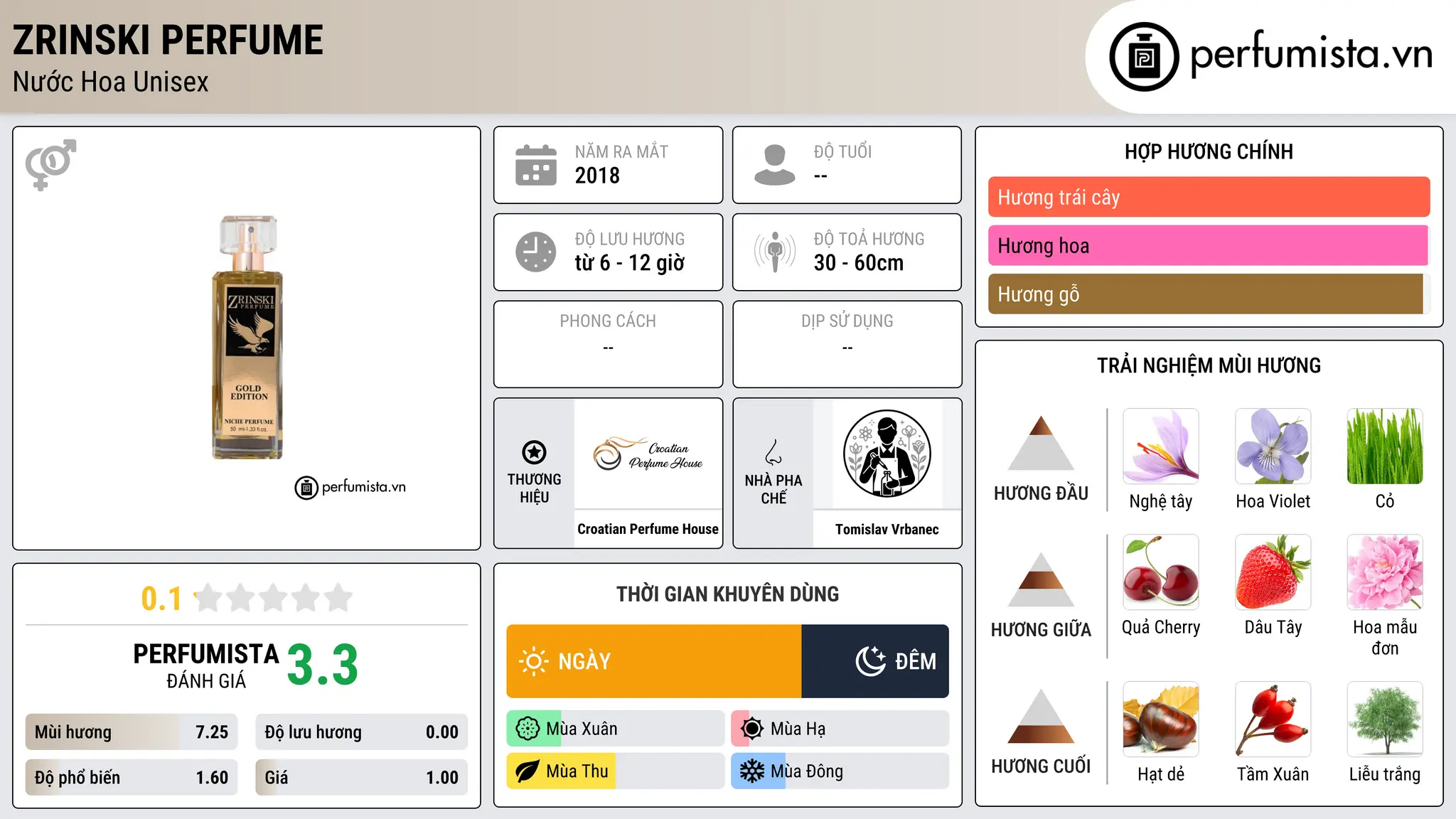The height and width of the screenshot is (819, 1456).
Task: Click the five-star rating row
Action: [274, 598]
